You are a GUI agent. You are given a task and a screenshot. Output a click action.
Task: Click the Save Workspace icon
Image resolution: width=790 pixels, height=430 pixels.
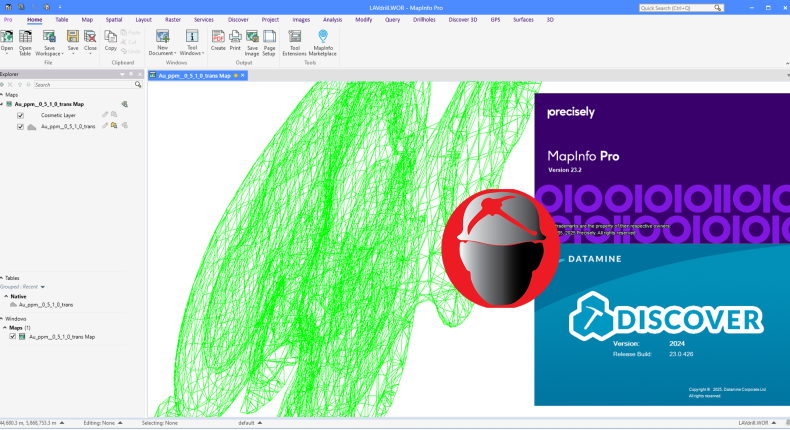point(49,37)
